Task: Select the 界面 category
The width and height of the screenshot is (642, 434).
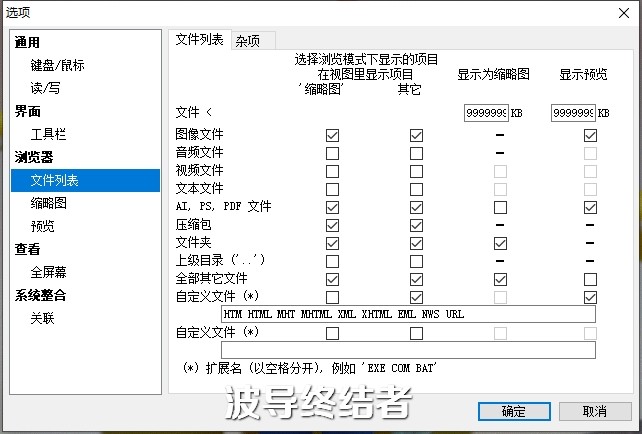Action: [27, 111]
